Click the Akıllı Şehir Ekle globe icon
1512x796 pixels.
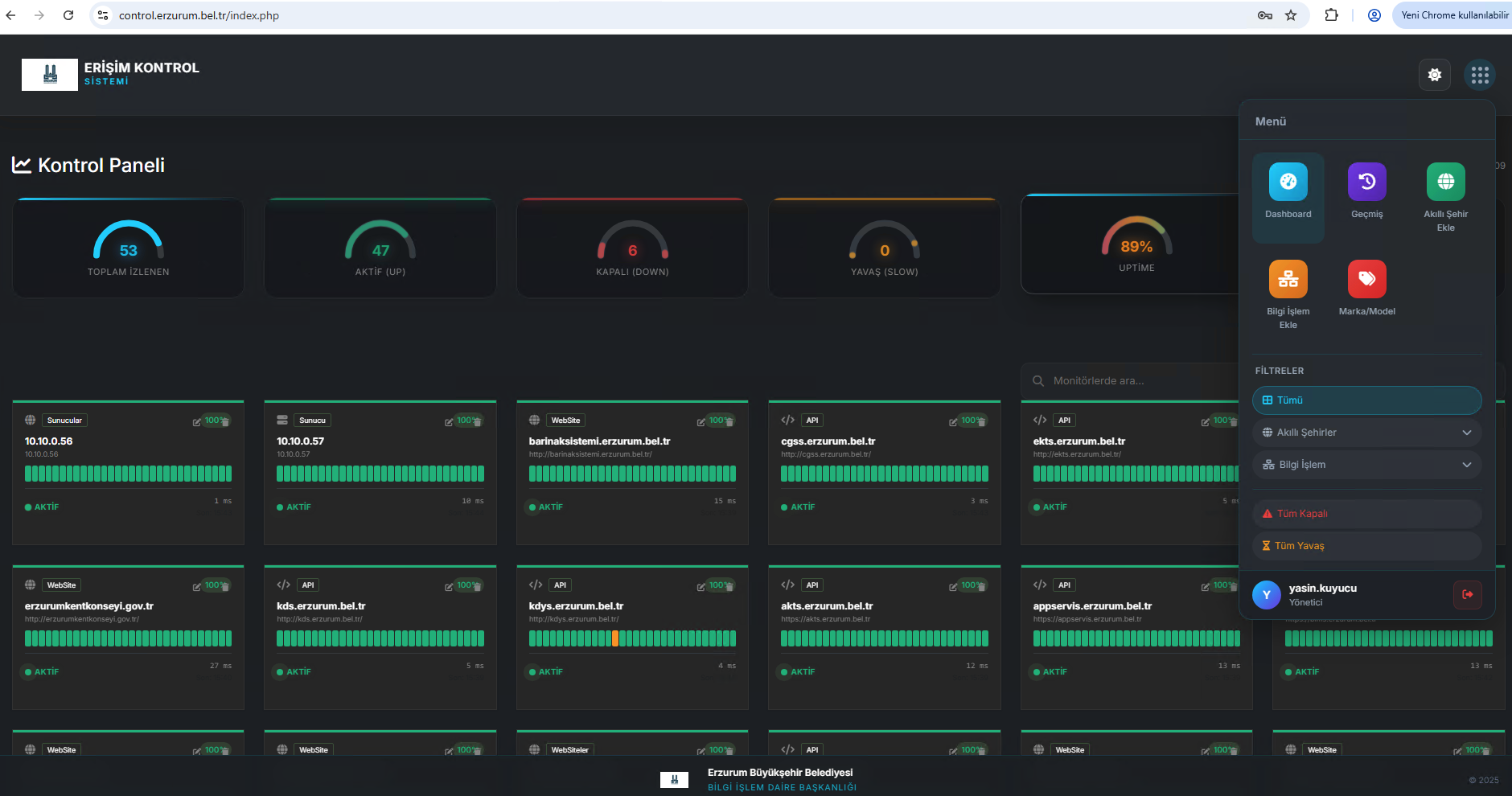[x=1445, y=183]
